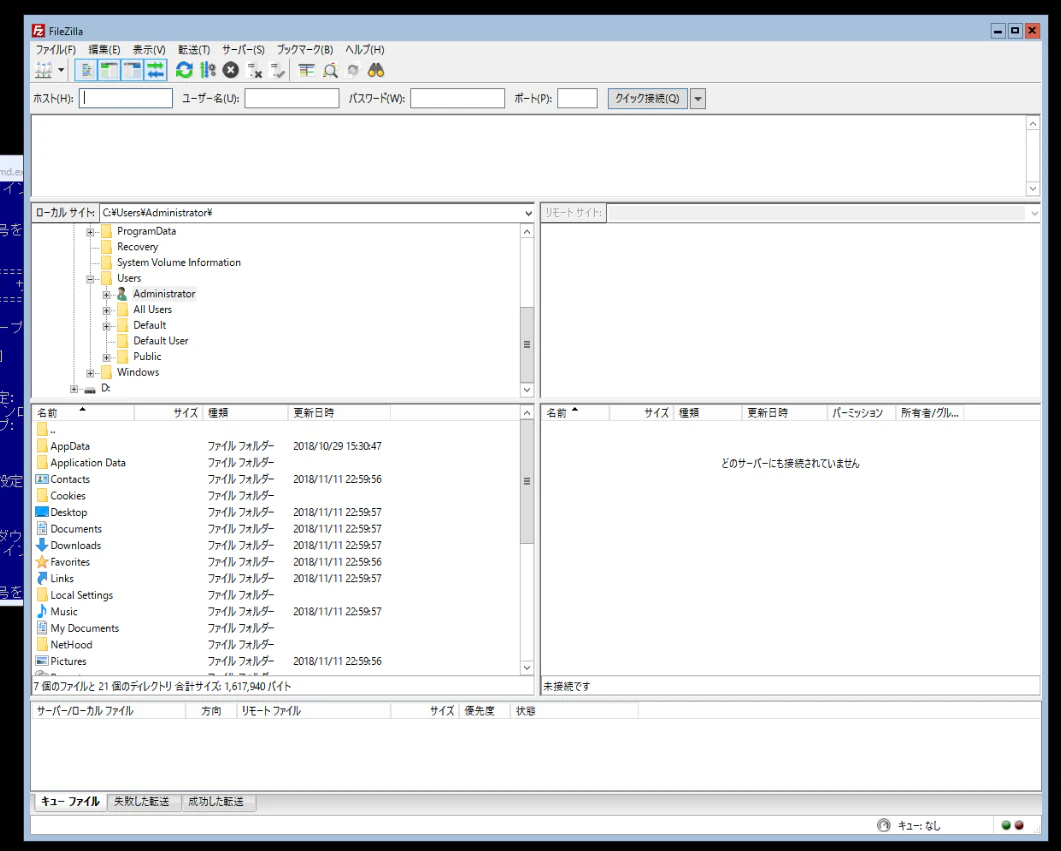The image size is (1061, 851).
Task: Click the cancel current operation icon
Action: (x=231, y=70)
